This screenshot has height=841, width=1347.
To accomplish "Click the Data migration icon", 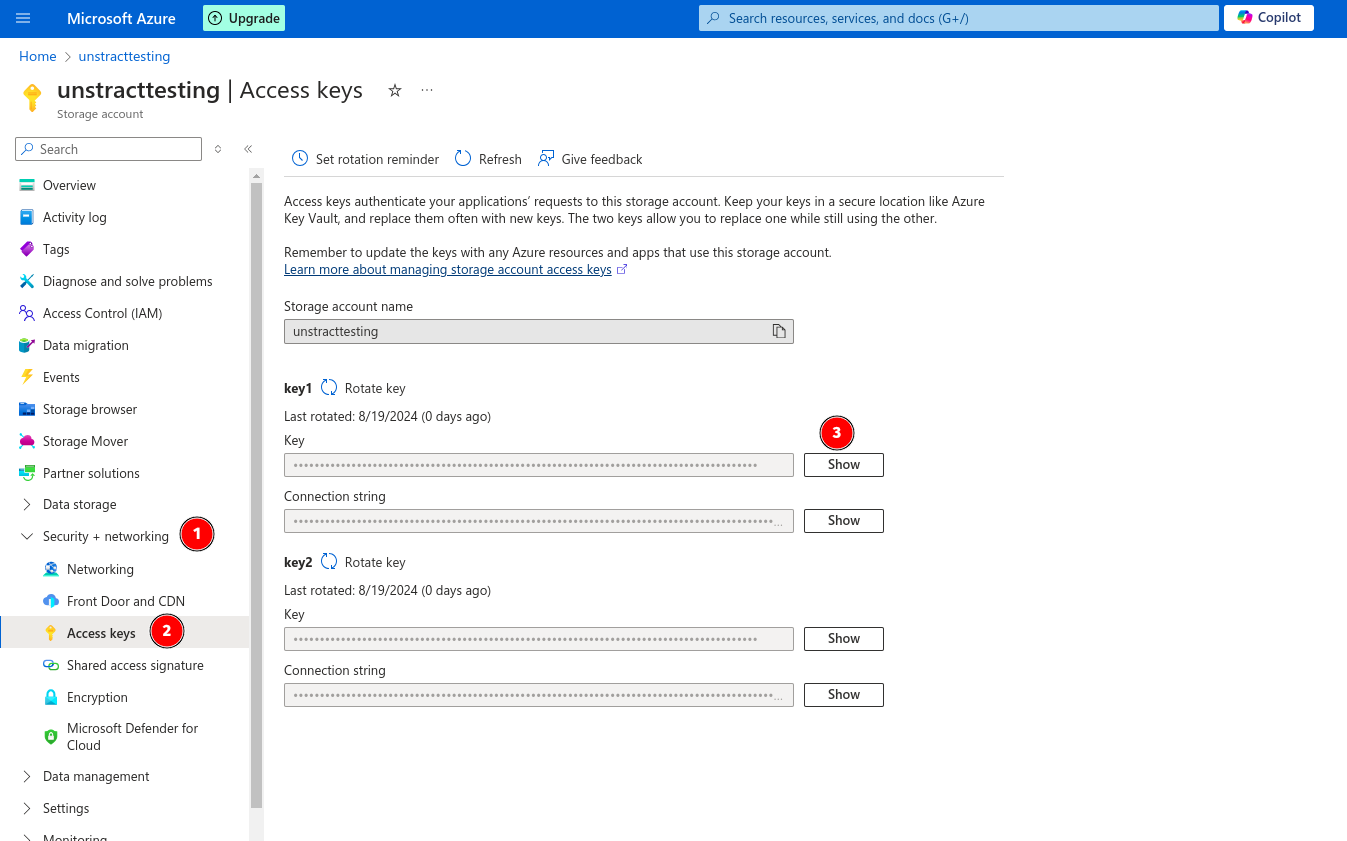I will (x=27, y=345).
